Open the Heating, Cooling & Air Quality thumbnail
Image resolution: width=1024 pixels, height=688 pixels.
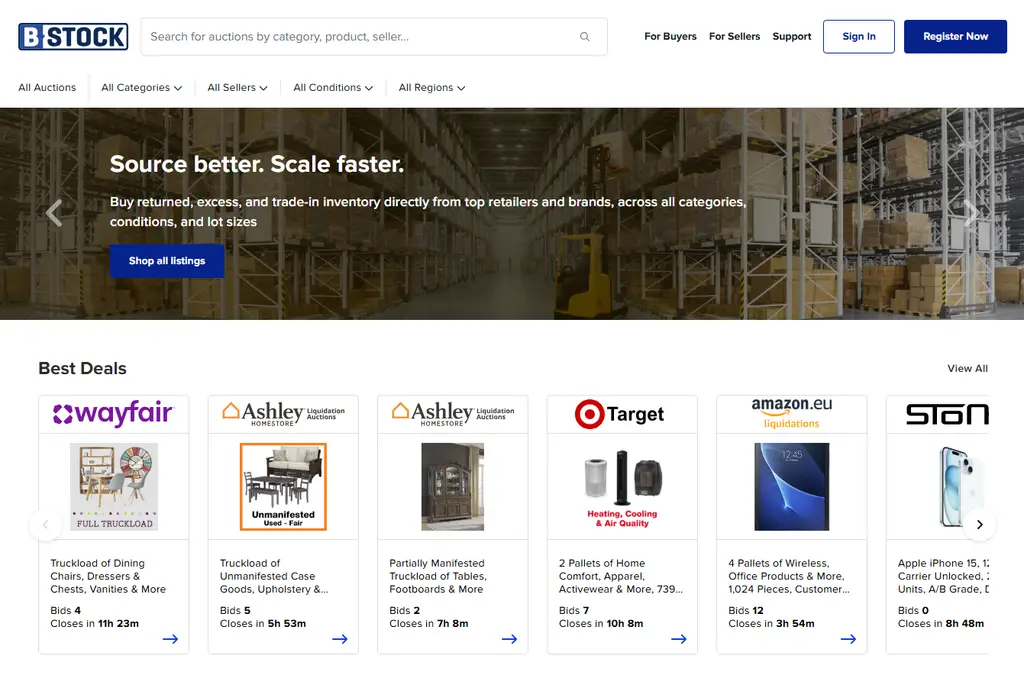pos(622,488)
